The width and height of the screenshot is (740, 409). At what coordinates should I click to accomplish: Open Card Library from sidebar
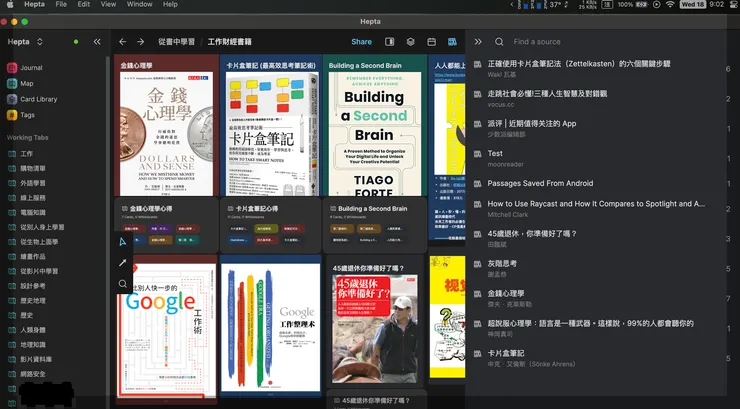tap(38, 99)
